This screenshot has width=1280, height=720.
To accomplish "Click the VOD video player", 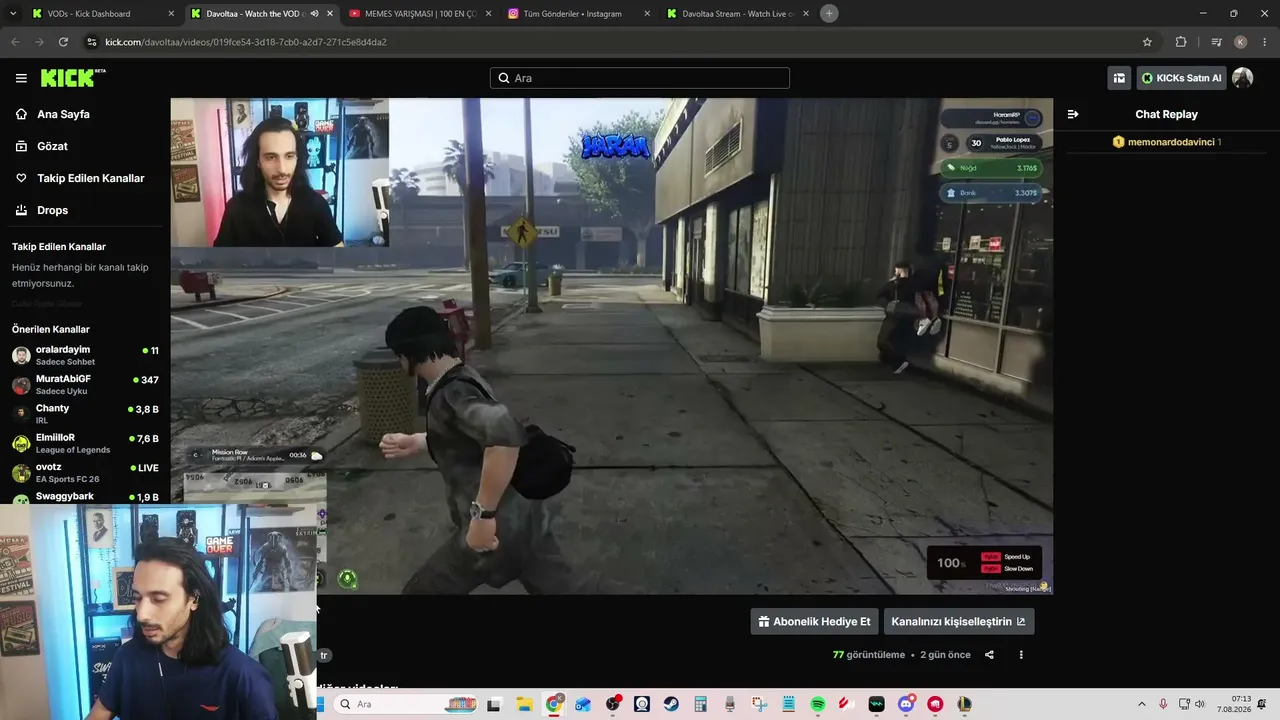I will pos(611,346).
